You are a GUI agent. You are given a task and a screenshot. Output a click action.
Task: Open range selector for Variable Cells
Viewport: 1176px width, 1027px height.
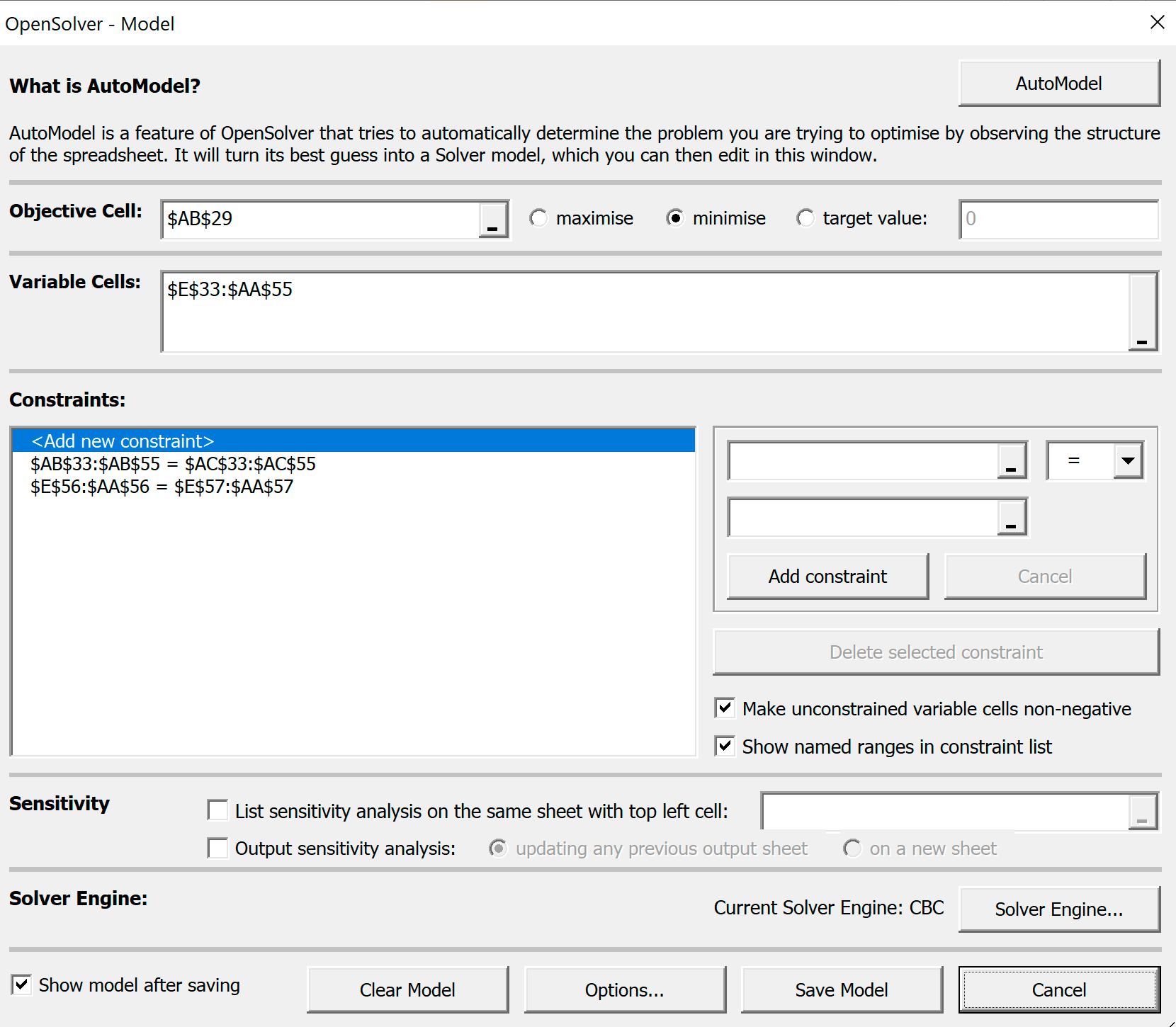pos(1143,312)
